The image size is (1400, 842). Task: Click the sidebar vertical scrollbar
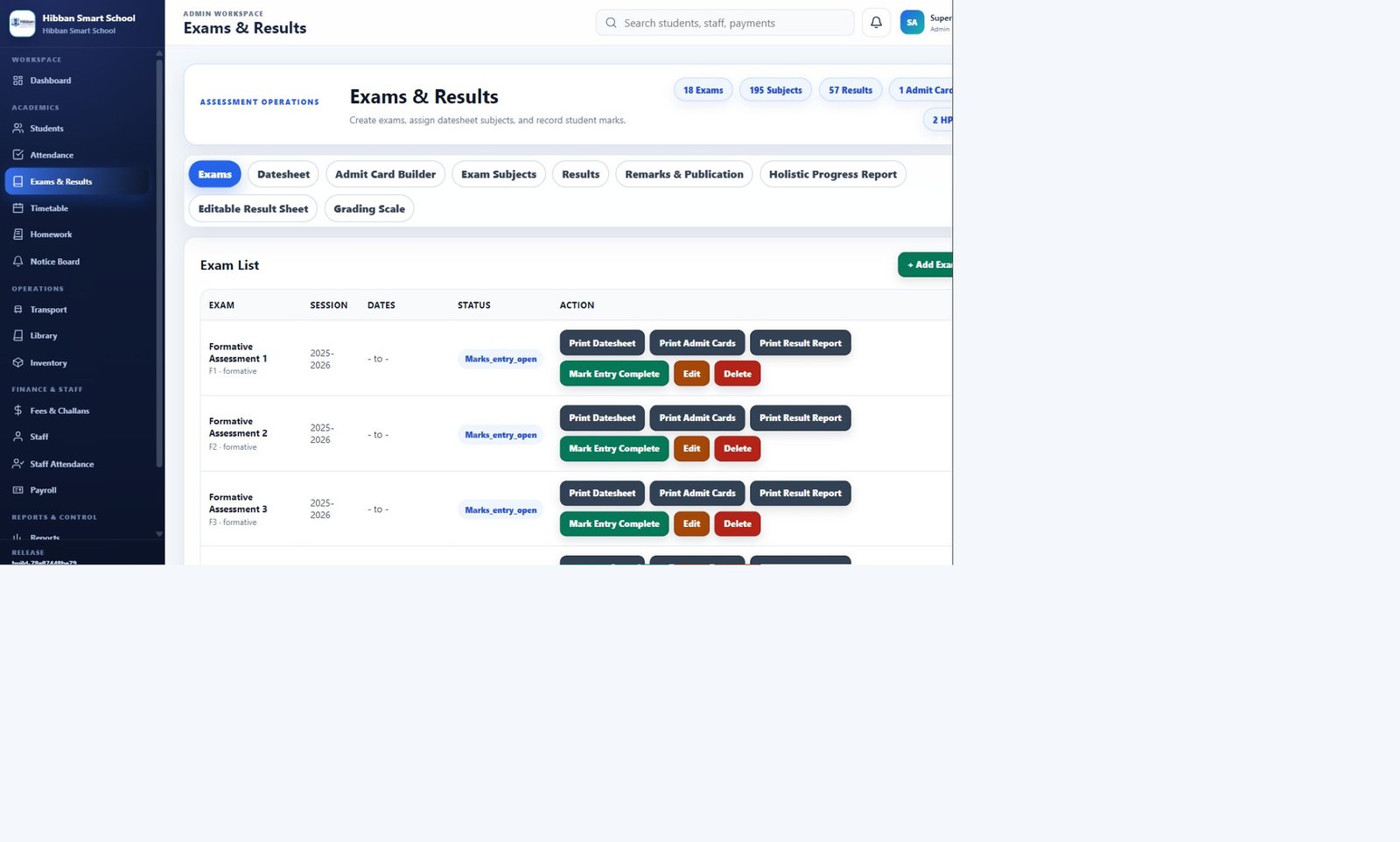159,263
